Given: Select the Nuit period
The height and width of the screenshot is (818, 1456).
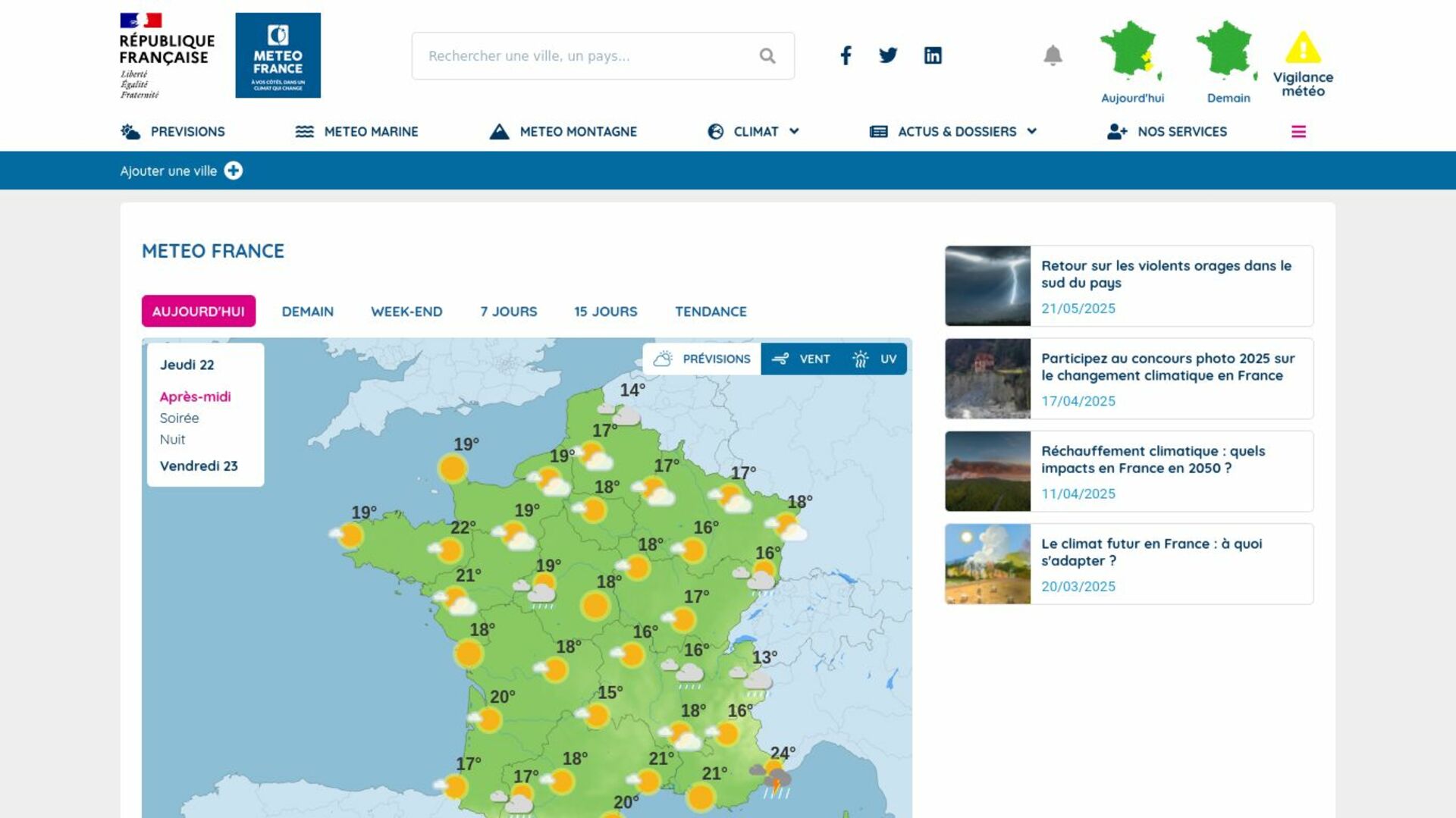Looking at the screenshot, I should 172,439.
